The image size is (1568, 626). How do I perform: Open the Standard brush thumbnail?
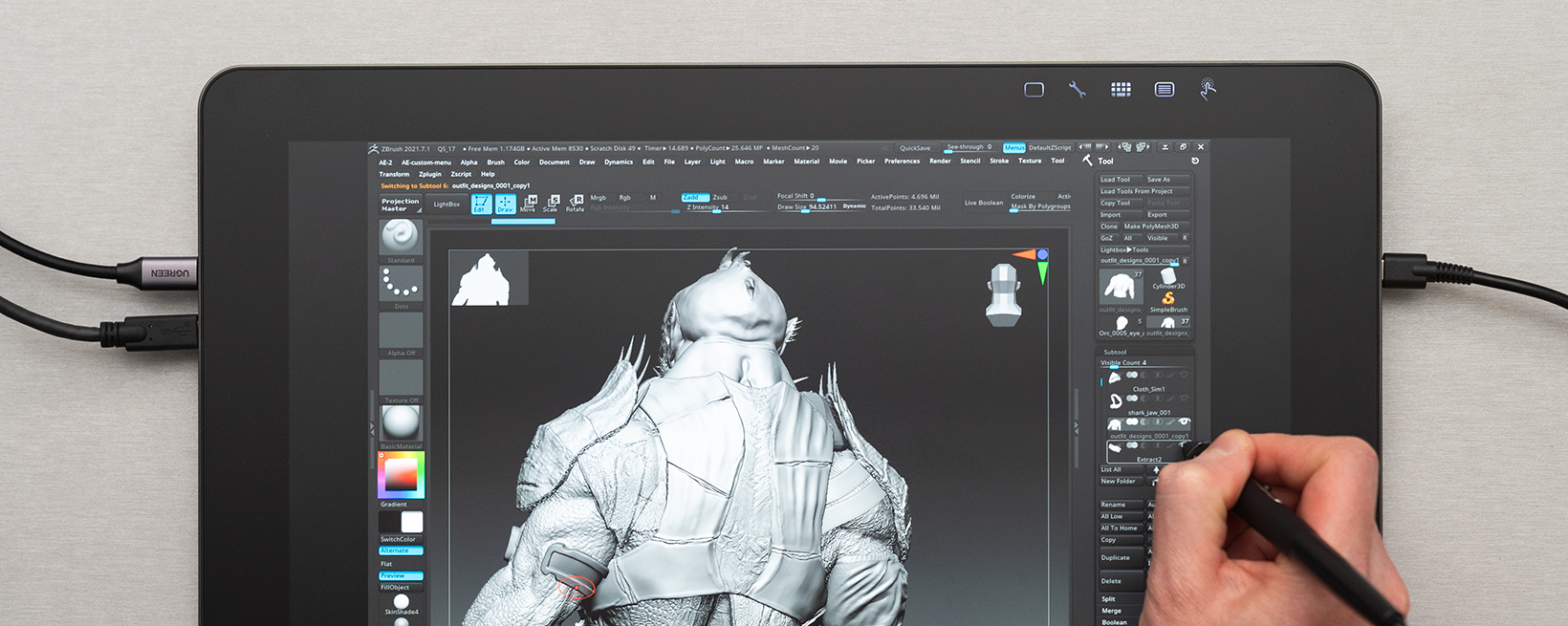click(401, 237)
